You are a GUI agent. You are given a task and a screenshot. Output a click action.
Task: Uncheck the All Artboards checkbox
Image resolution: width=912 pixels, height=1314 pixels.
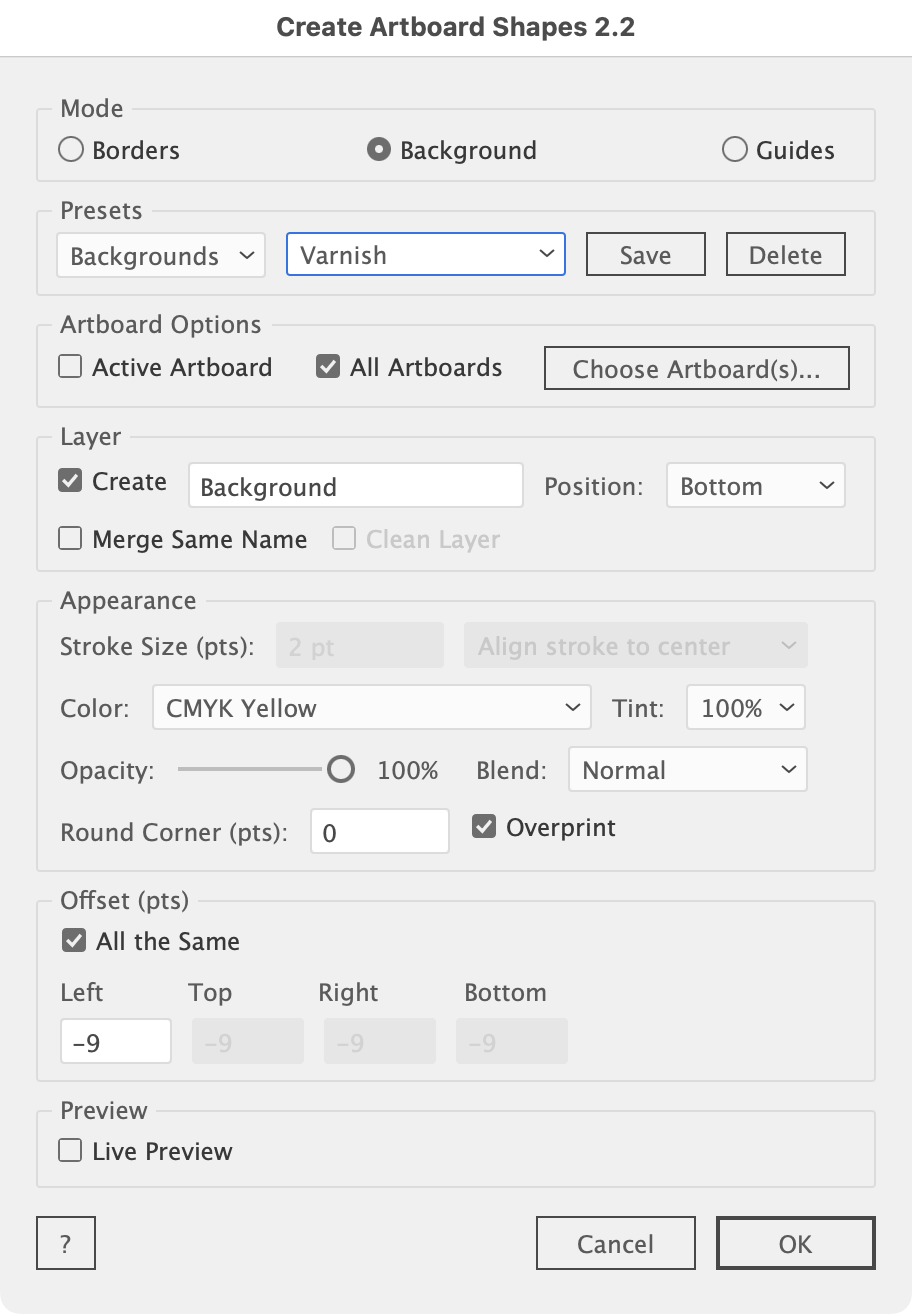point(328,367)
